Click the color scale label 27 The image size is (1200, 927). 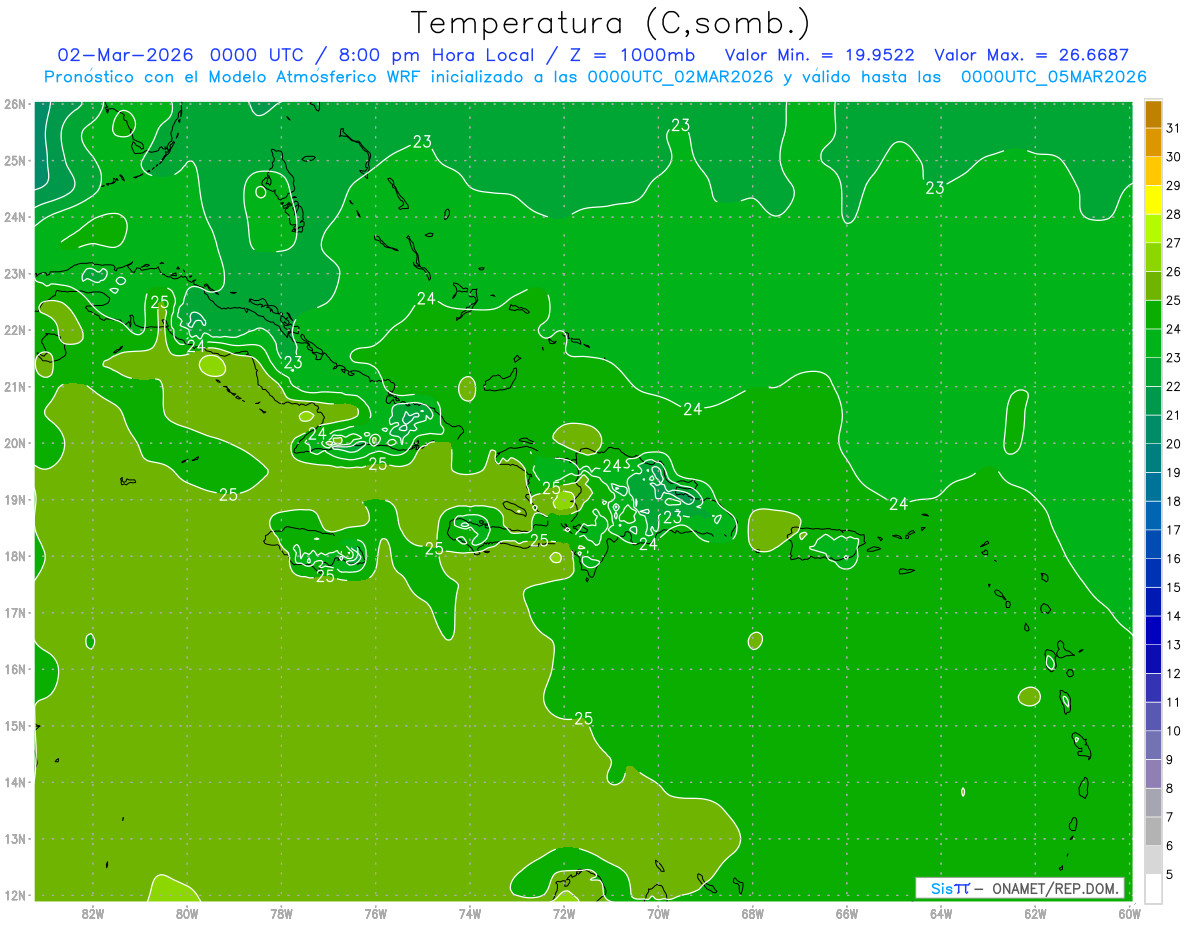1173,242
